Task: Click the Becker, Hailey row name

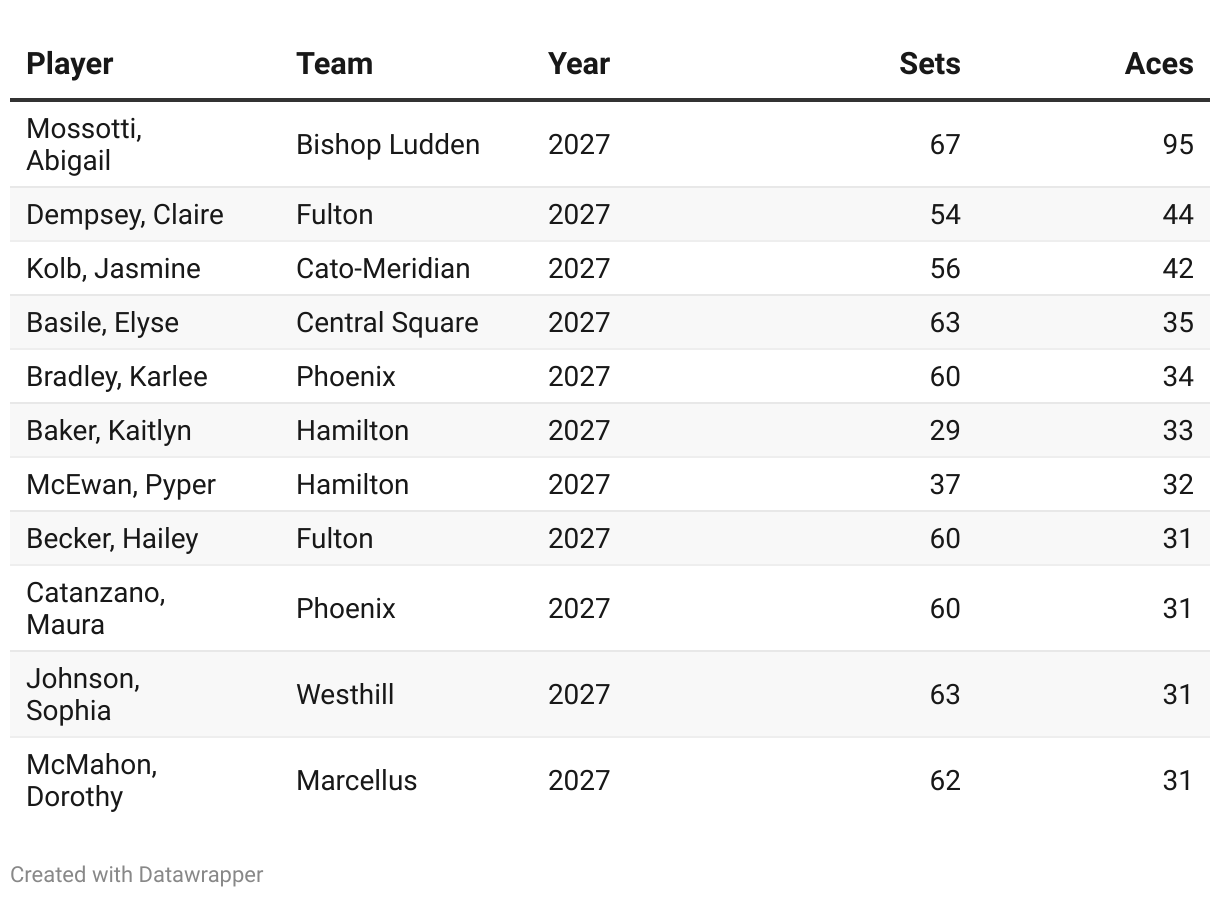Action: [x=112, y=538]
